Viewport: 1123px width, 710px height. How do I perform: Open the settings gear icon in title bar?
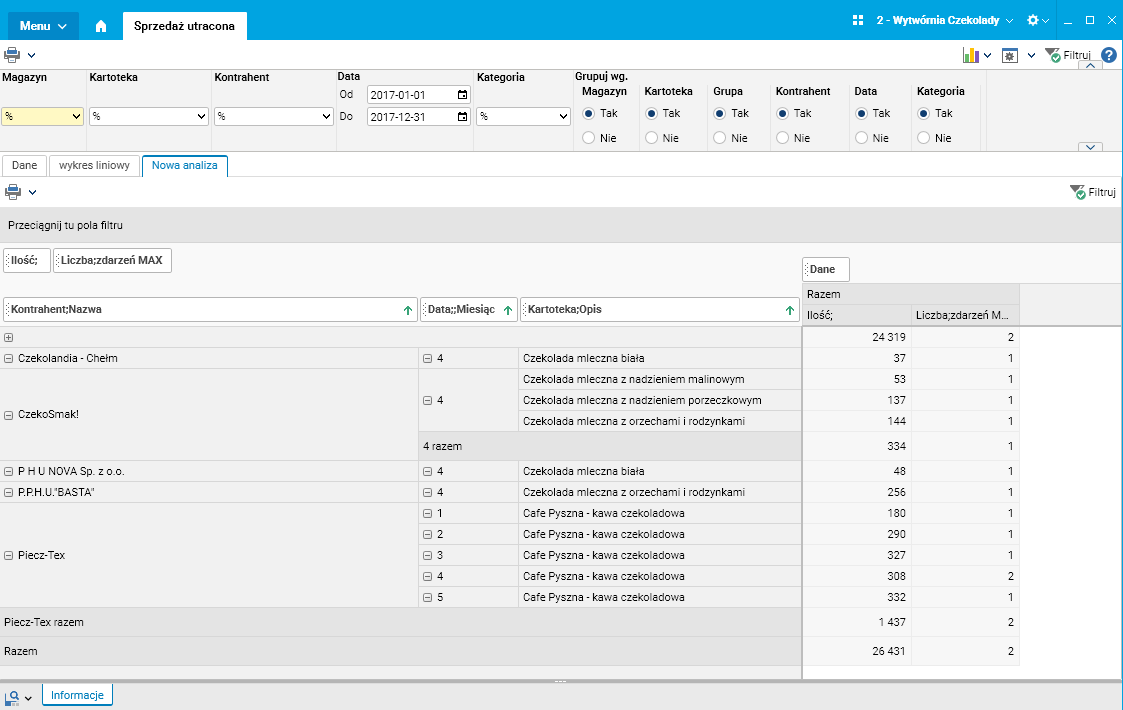pos(1033,20)
